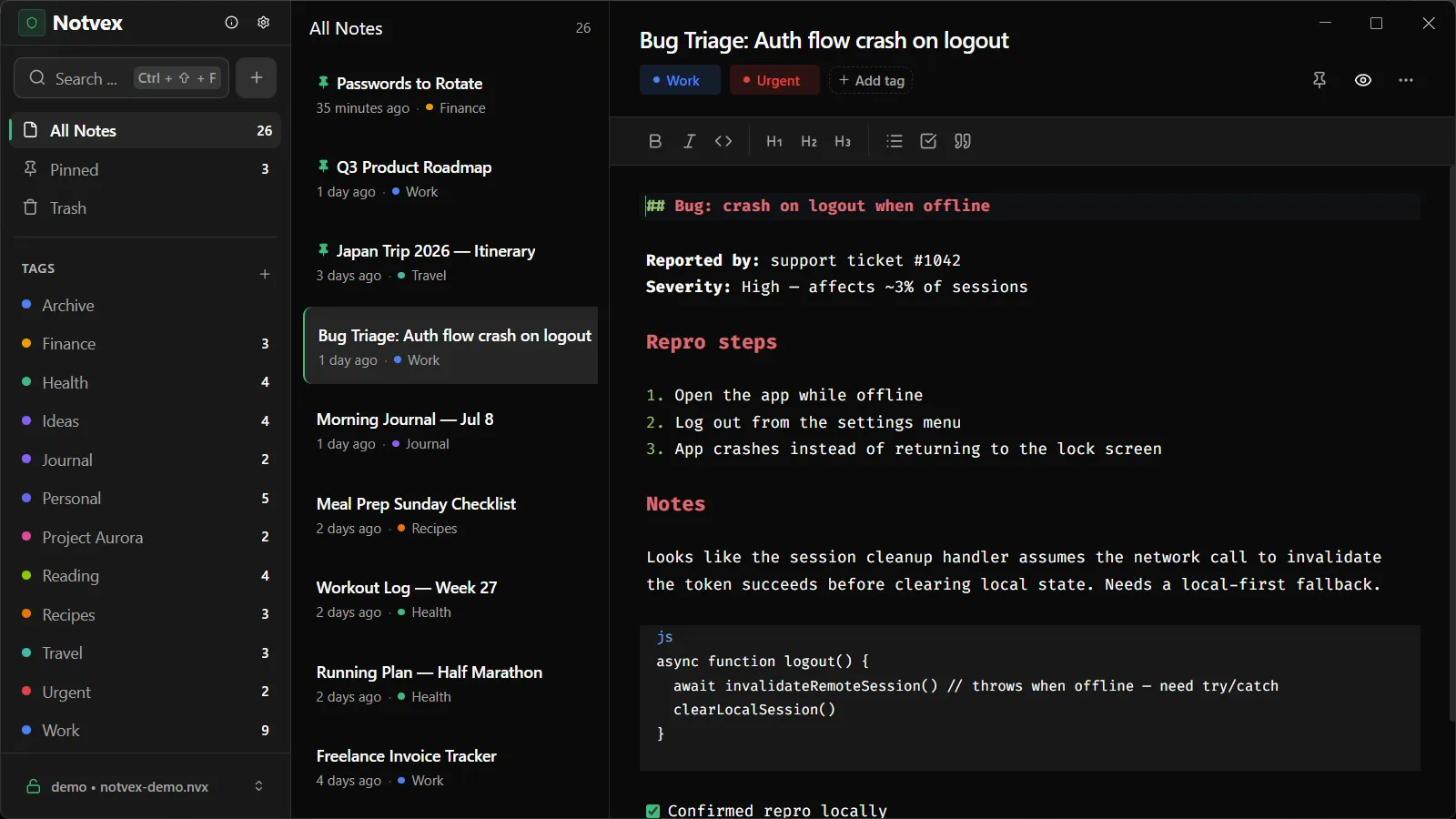This screenshot has height=819, width=1456.
Task: Click the heading line Bug: crash on logout
Action: 818,206
